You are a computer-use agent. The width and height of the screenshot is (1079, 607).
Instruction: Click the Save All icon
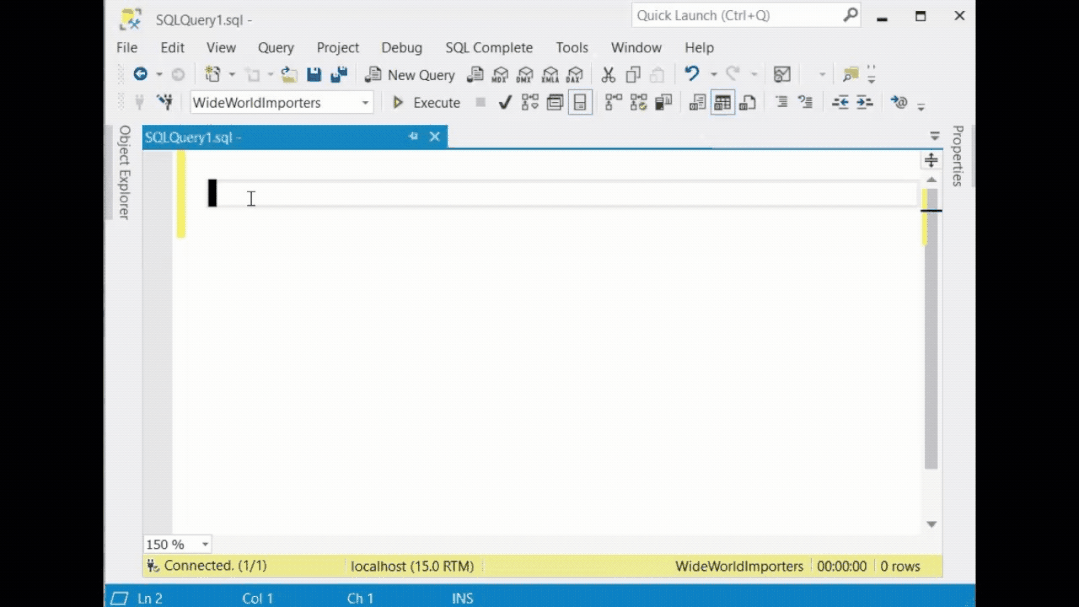coord(339,75)
